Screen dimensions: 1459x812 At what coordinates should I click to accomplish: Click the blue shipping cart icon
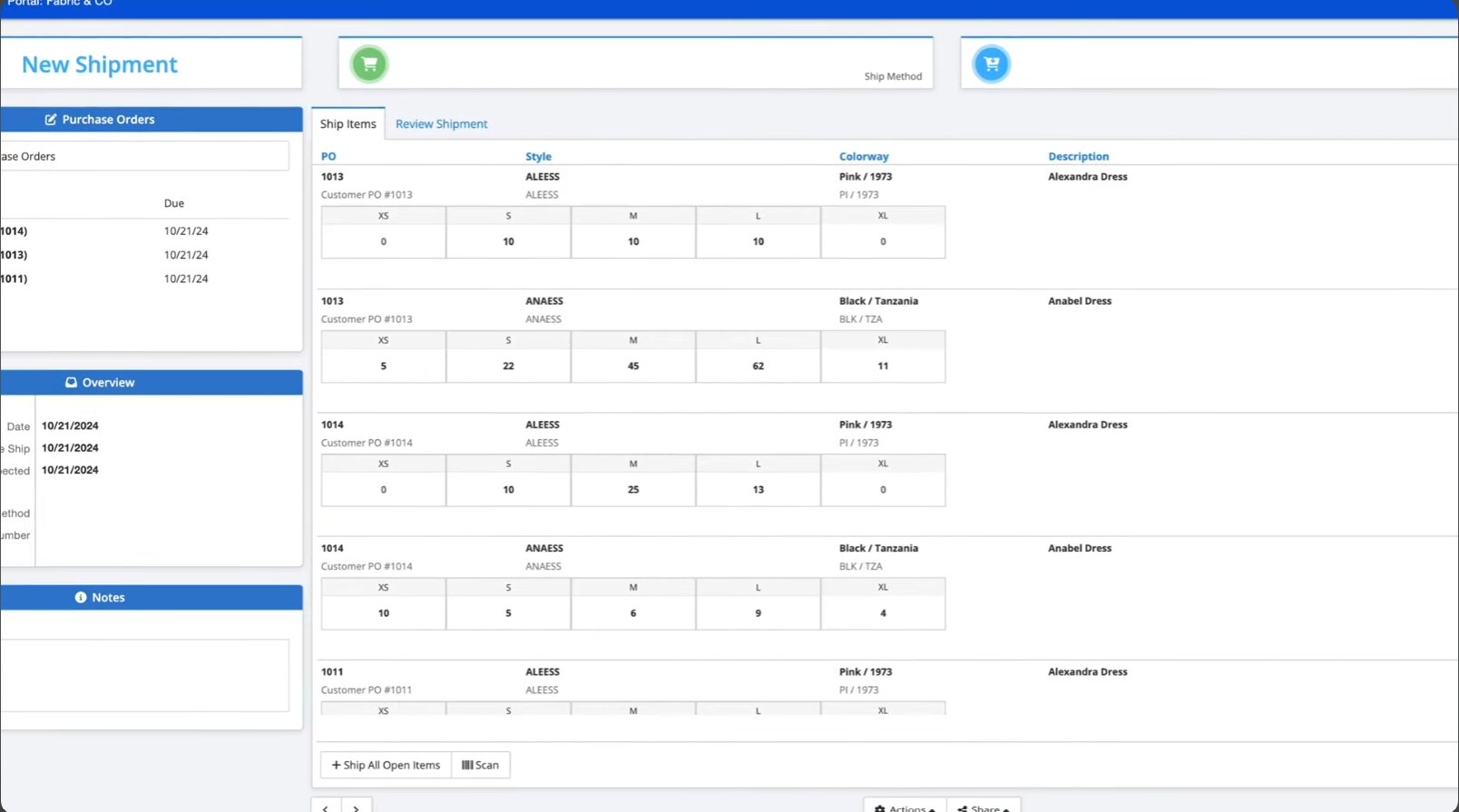(991, 64)
